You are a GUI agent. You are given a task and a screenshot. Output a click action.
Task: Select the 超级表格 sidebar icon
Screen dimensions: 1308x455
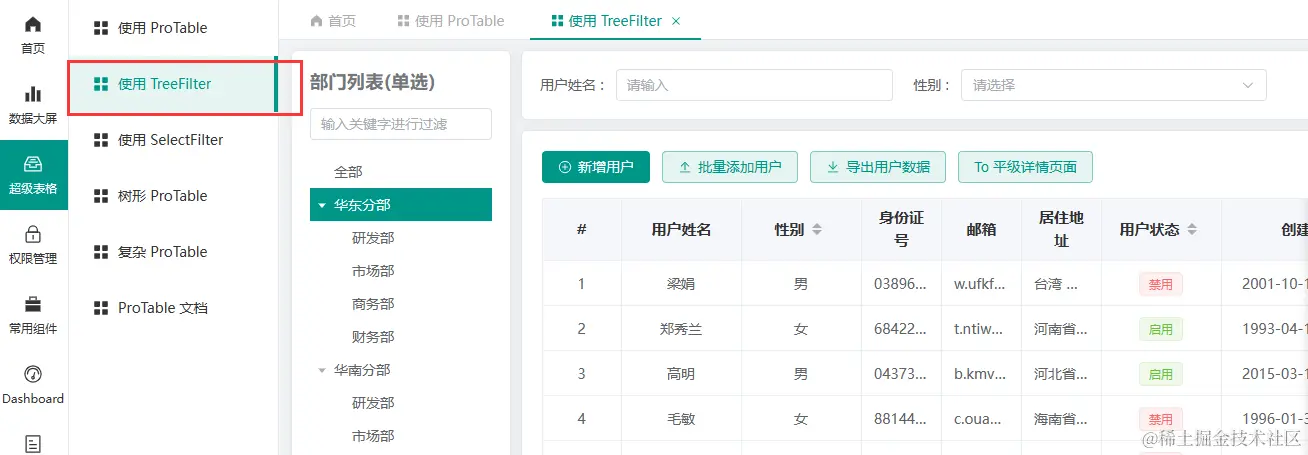click(33, 164)
